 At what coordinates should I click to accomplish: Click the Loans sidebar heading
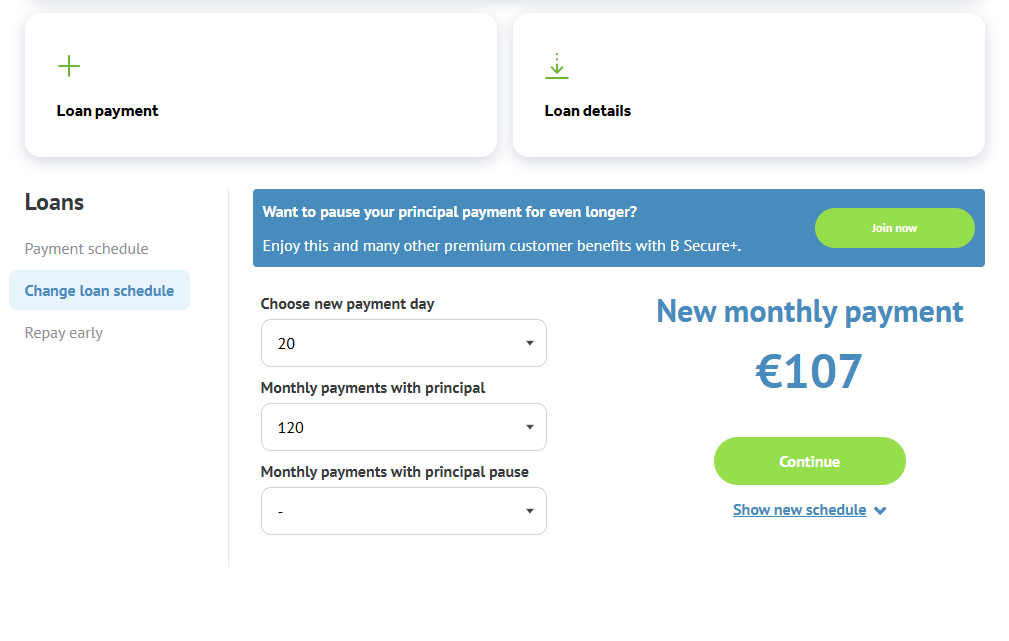54,203
